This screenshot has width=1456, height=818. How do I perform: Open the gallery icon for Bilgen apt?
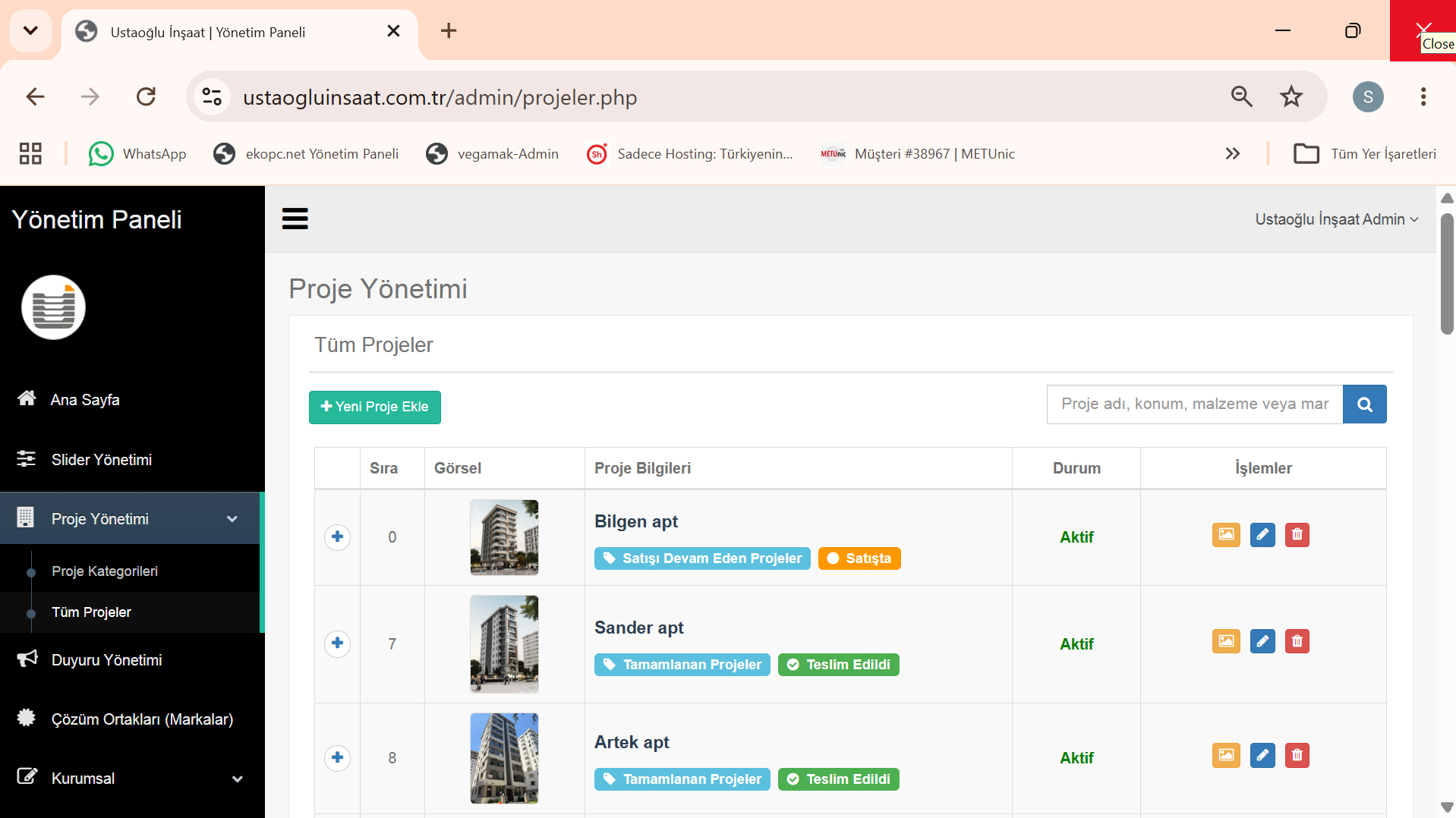click(x=1226, y=535)
